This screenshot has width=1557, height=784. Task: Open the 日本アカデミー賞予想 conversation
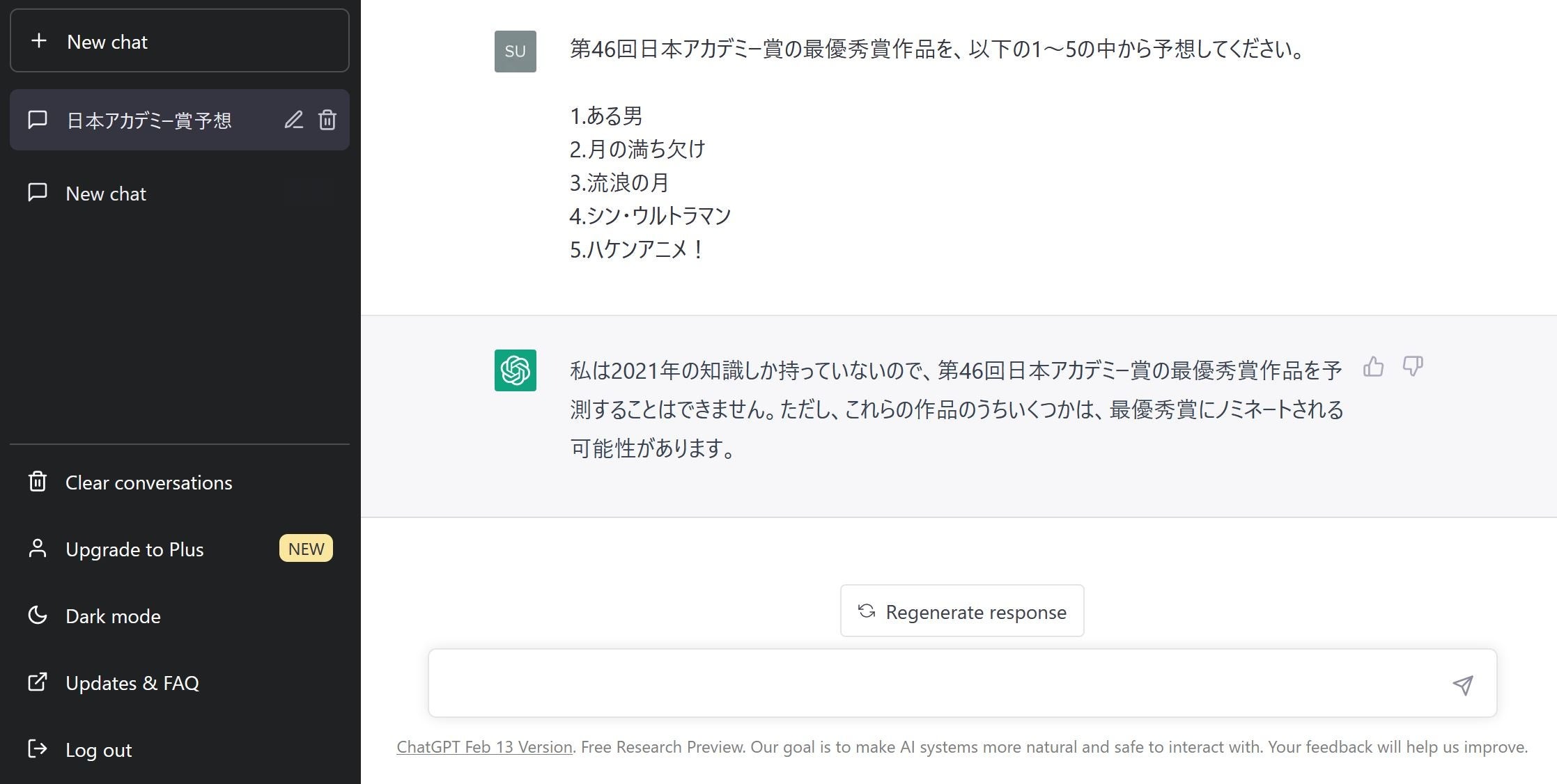[148, 120]
